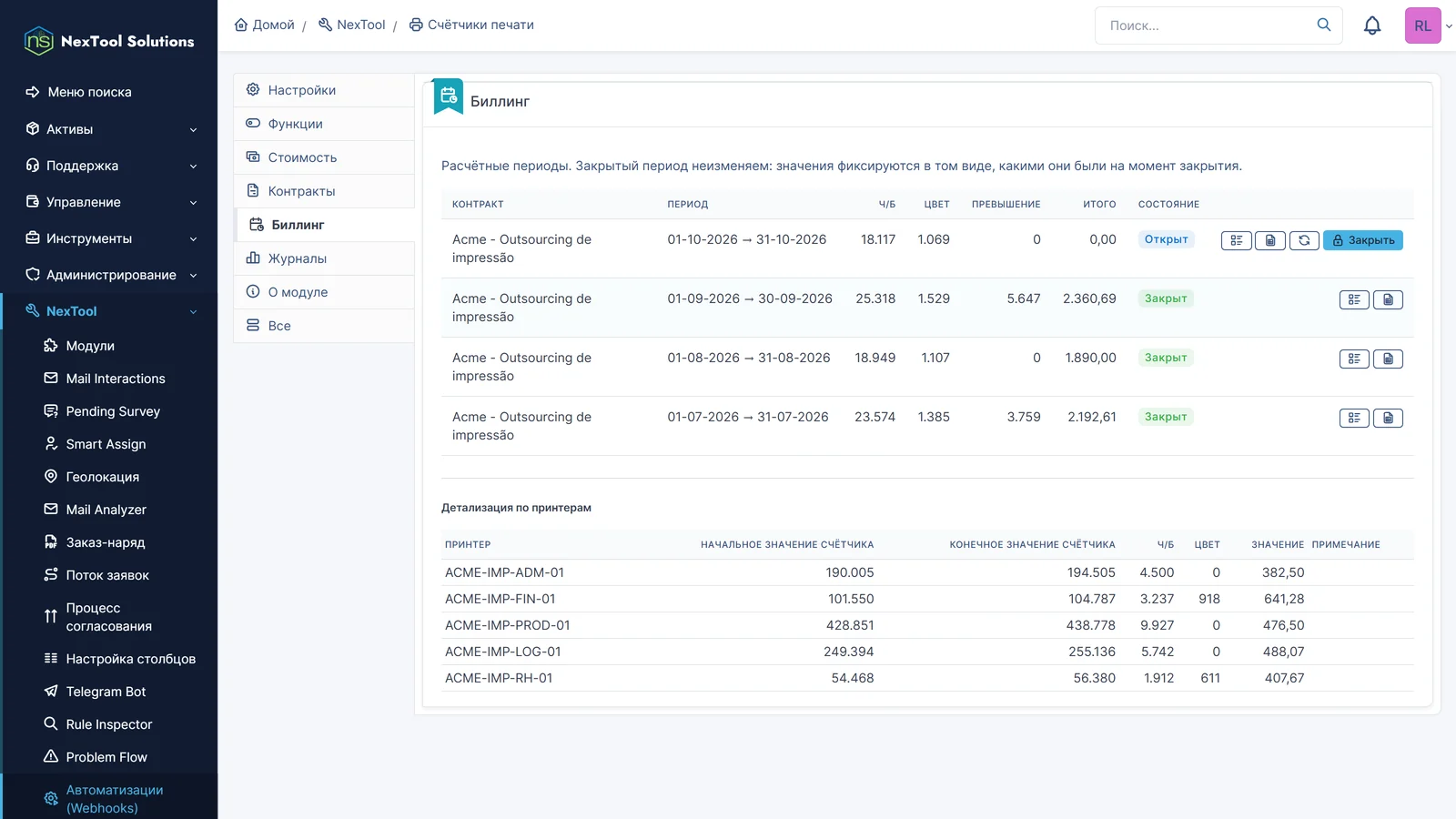Focus the Поиск search field

(1208, 25)
